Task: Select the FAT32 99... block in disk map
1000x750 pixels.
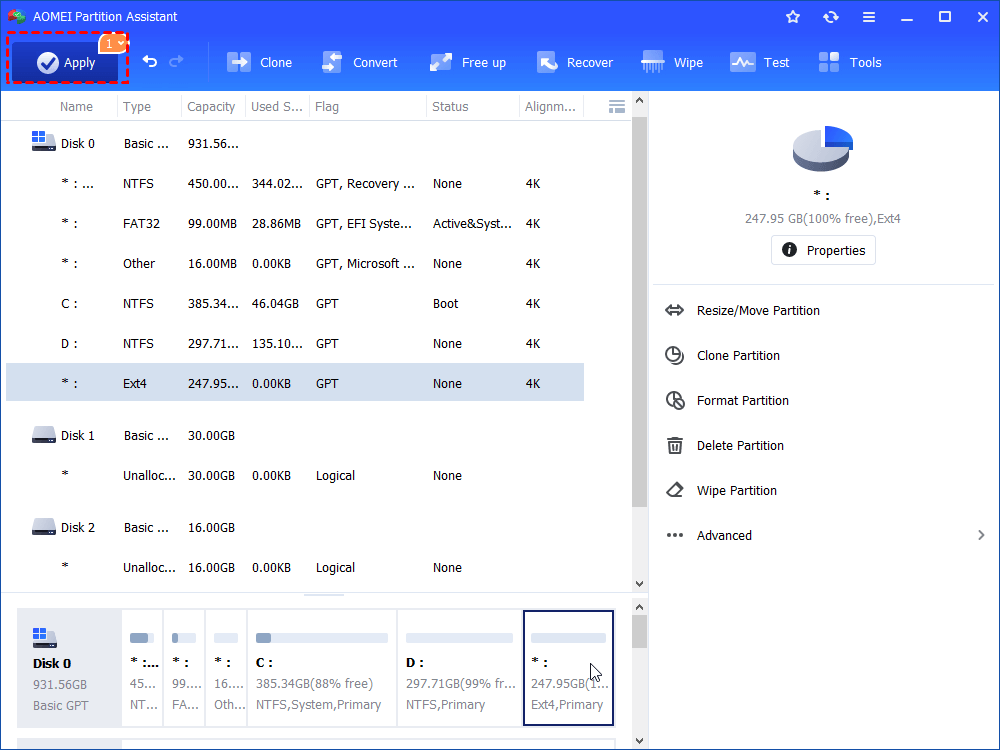Action: (x=184, y=668)
